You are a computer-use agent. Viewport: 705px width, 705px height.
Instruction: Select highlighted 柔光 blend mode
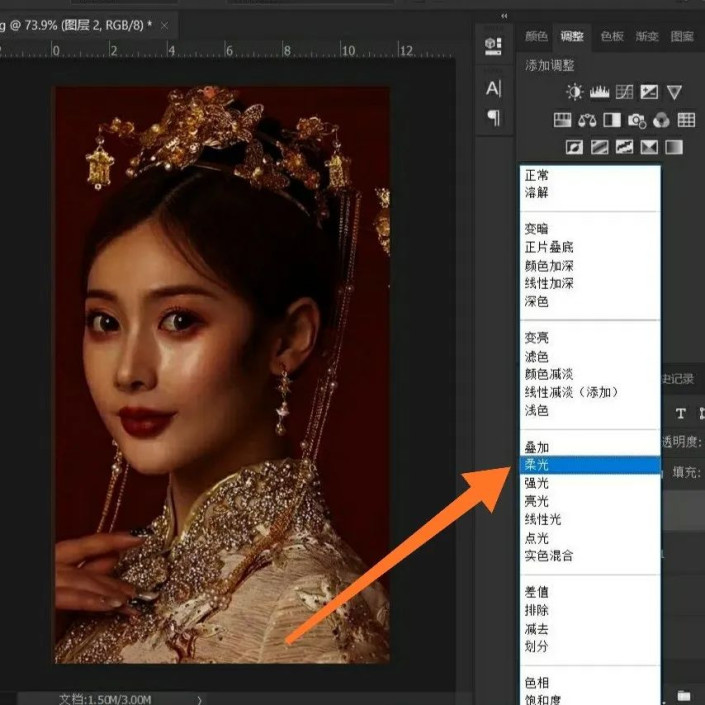click(590, 465)
